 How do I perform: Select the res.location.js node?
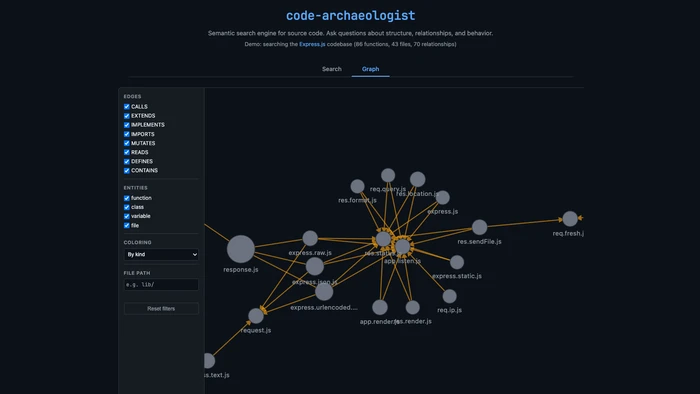coord(417,179)
